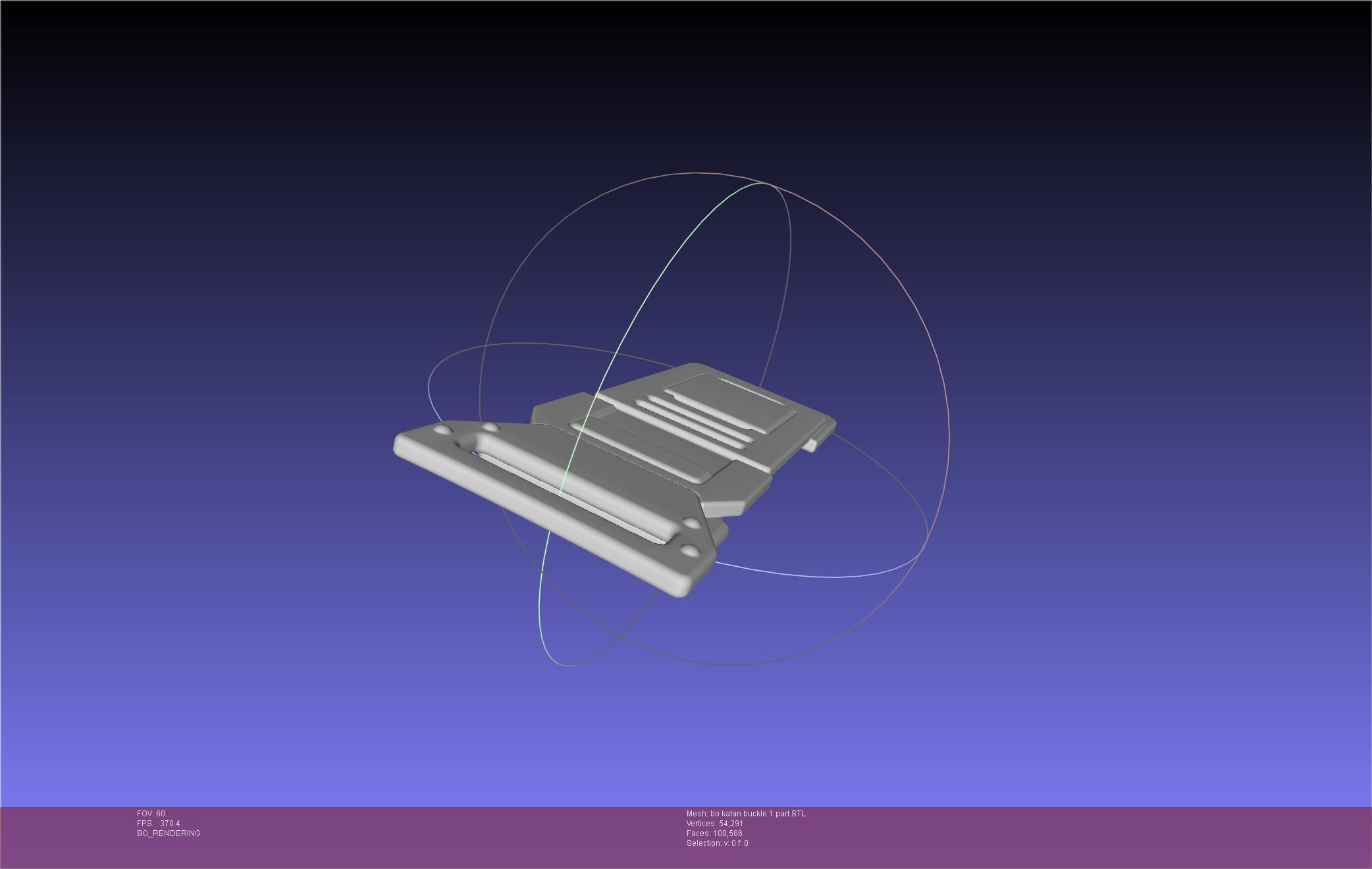The width and height of the screenshot is (1372, 869).
Task: Click the Faces: 108,586 info line
Action: click(x=714, y=833)
